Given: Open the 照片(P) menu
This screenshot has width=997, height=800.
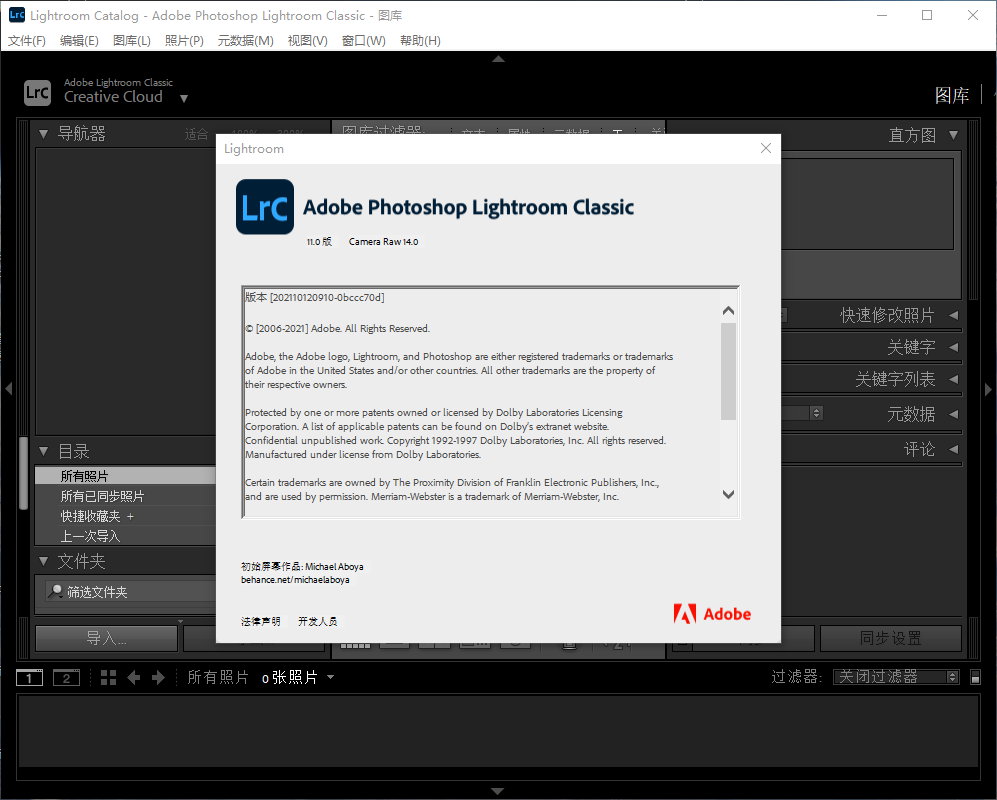Looking at the screenshot, I should tap(184, 41).
